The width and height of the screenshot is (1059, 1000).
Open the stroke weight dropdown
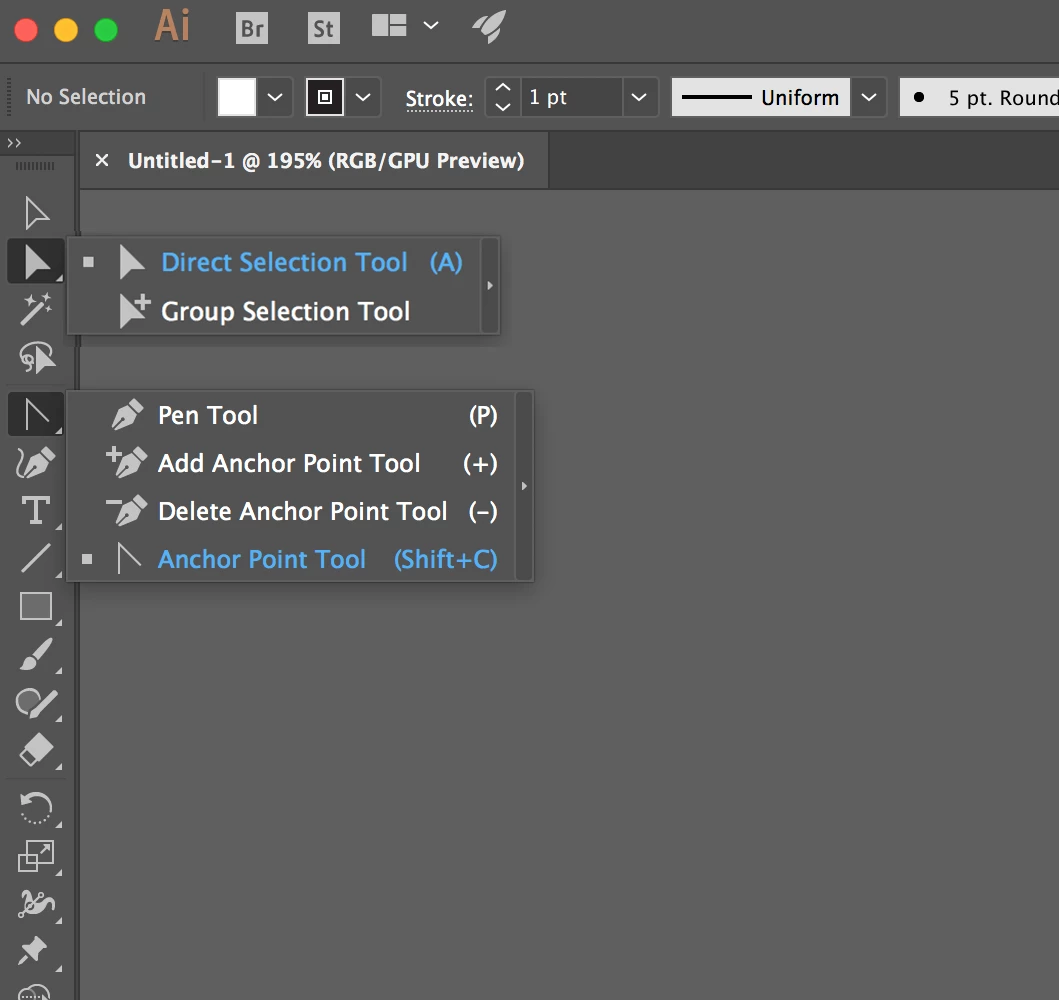click(x=639, y=97)
